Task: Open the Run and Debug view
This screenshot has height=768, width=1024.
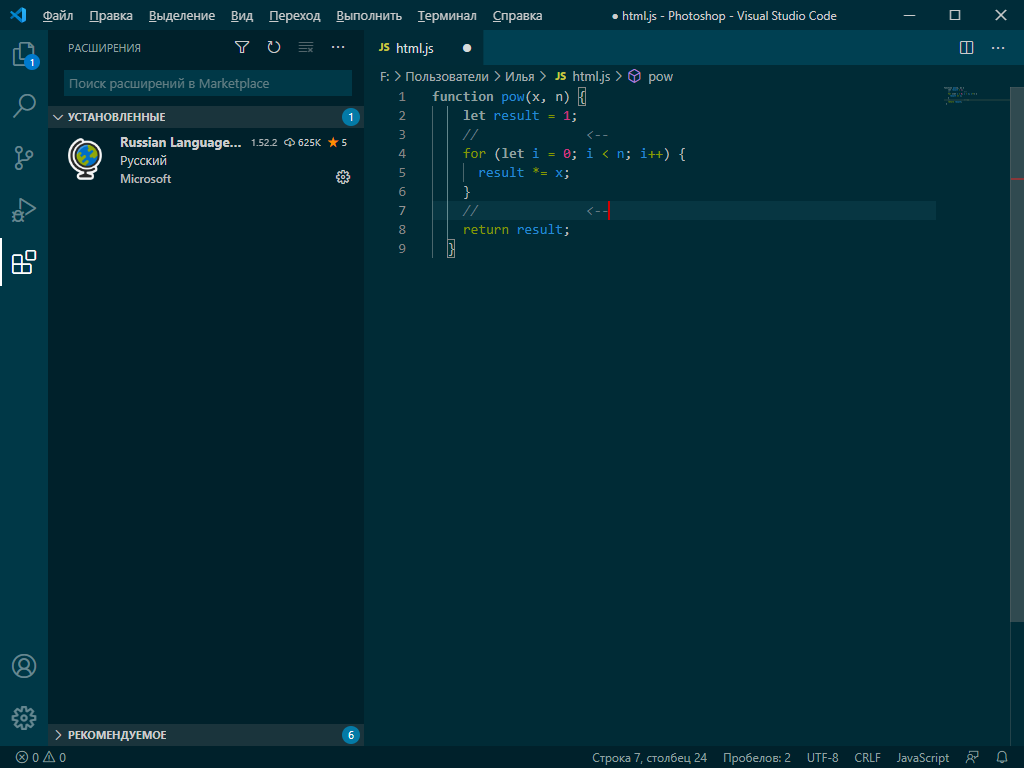Action: point(24,210)
